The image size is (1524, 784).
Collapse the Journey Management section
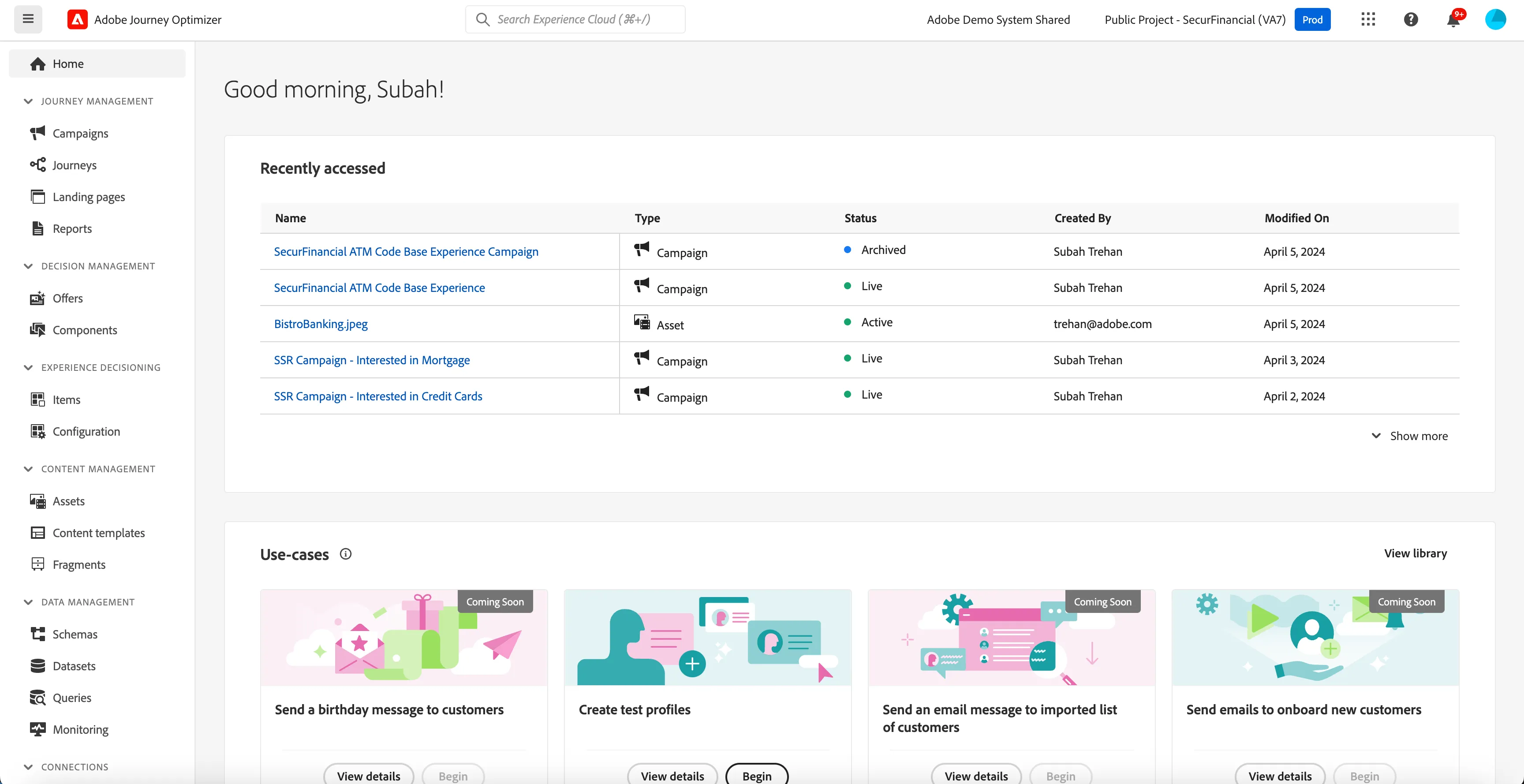[x=28, y=101]
